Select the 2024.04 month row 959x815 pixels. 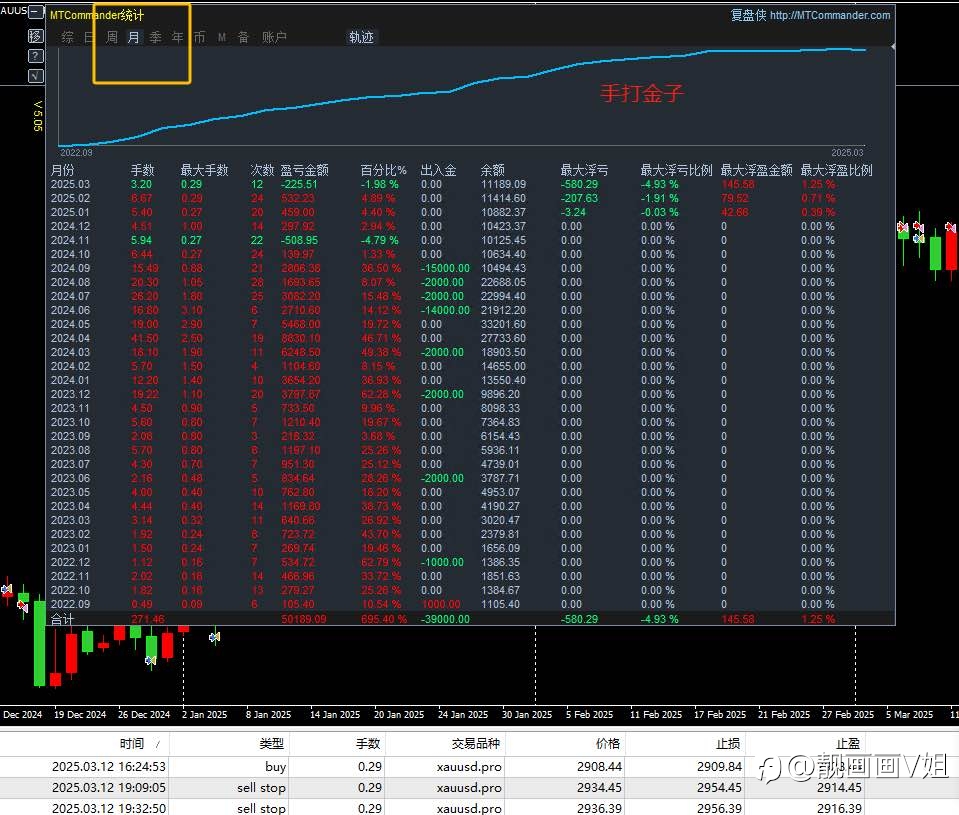click(471, 339)
